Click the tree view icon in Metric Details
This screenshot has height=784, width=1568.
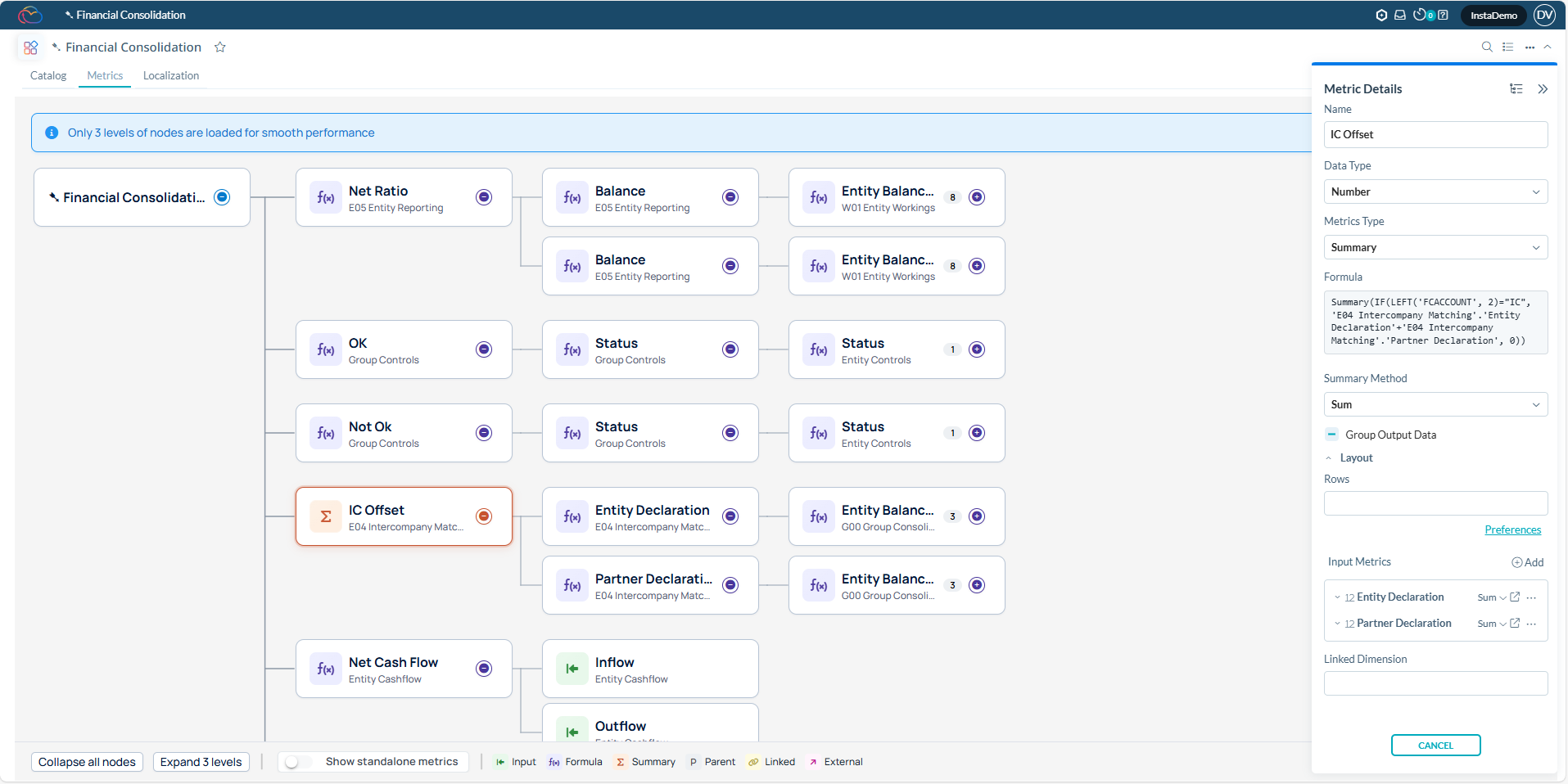tap(1516, 89)
